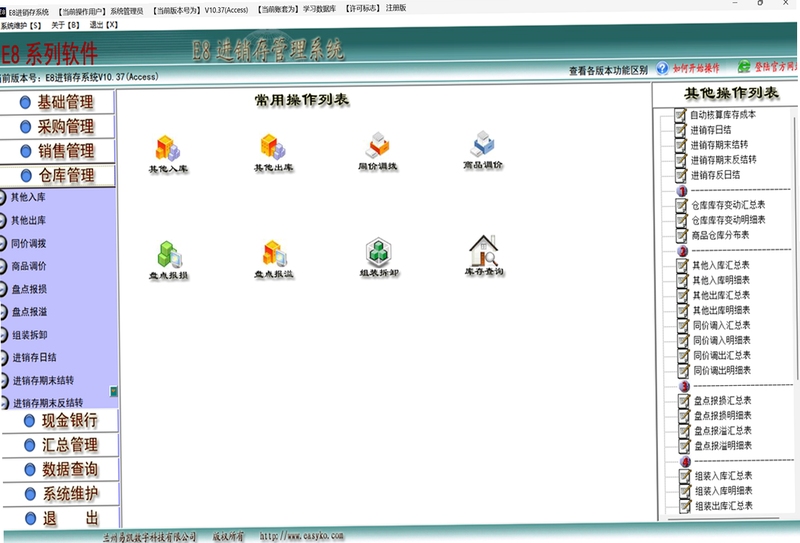The height and width of the screenshot is (543, 800).
Task: Click the green official website icon
Action: point(744,66)
